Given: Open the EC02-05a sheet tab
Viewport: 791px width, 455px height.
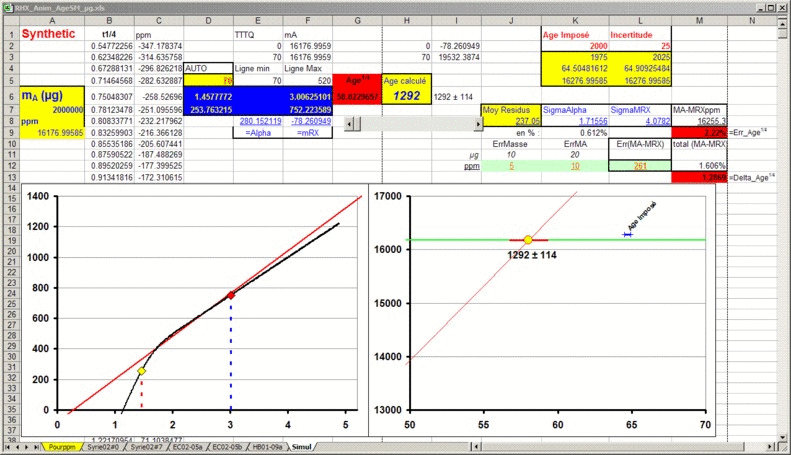Looking at the screenshot, I should 187,447.
